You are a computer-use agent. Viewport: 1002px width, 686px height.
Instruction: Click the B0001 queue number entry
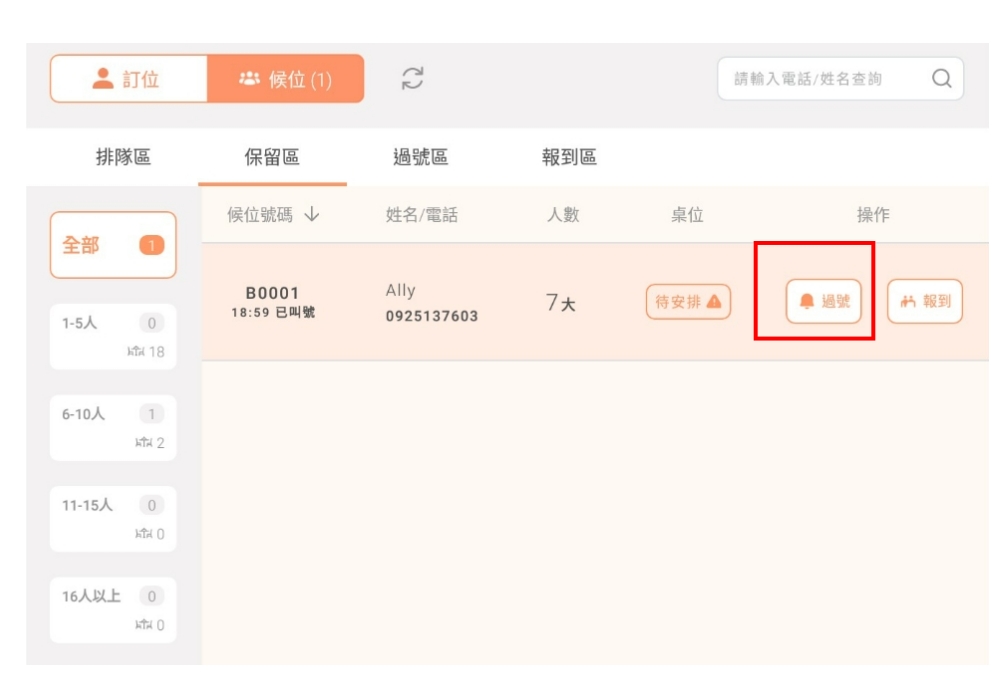tap(272, 293)
